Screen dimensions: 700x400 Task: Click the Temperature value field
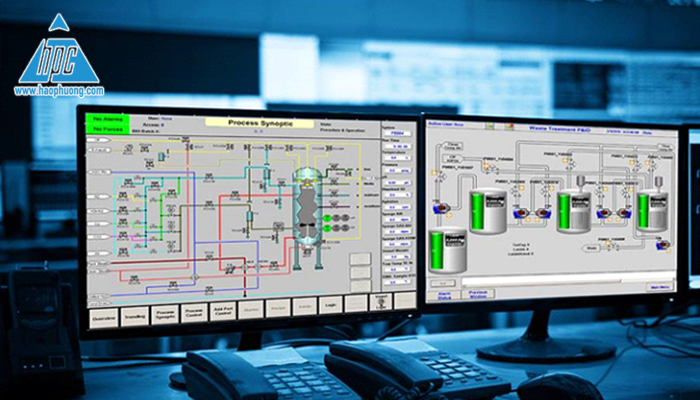click(397, 158)
